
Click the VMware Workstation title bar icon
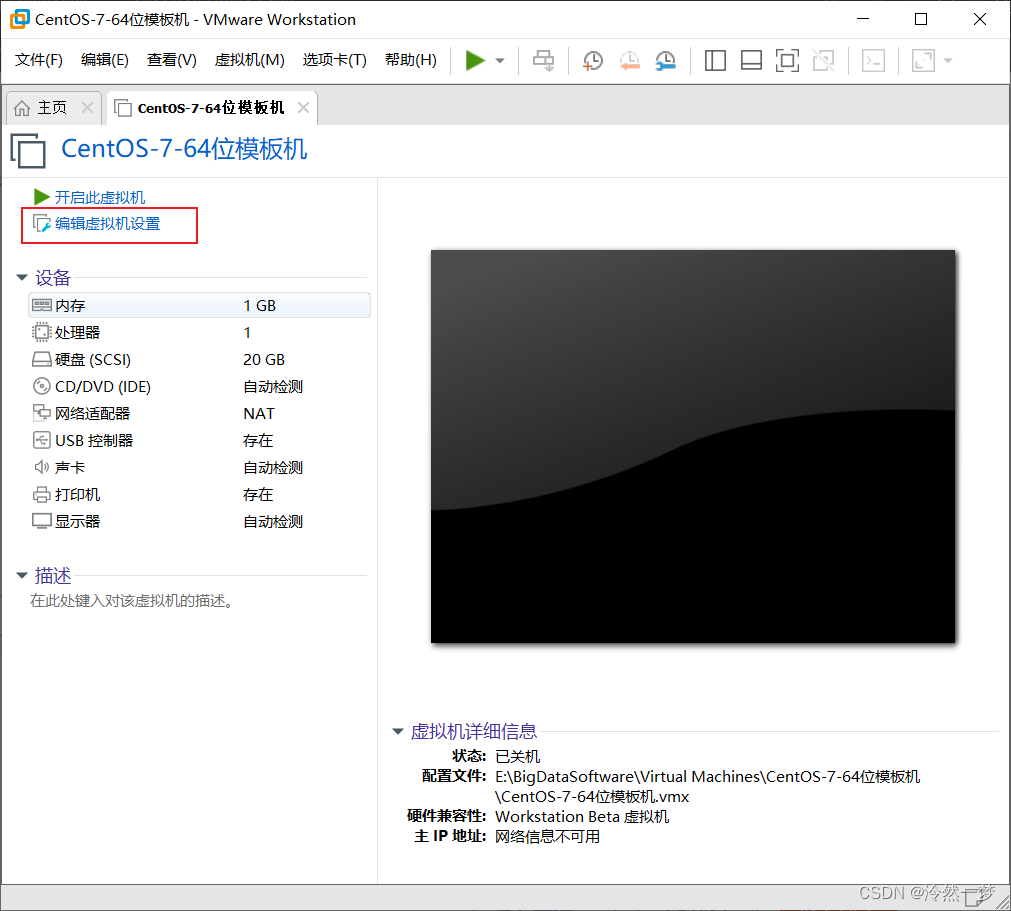(x=20, y=19)
